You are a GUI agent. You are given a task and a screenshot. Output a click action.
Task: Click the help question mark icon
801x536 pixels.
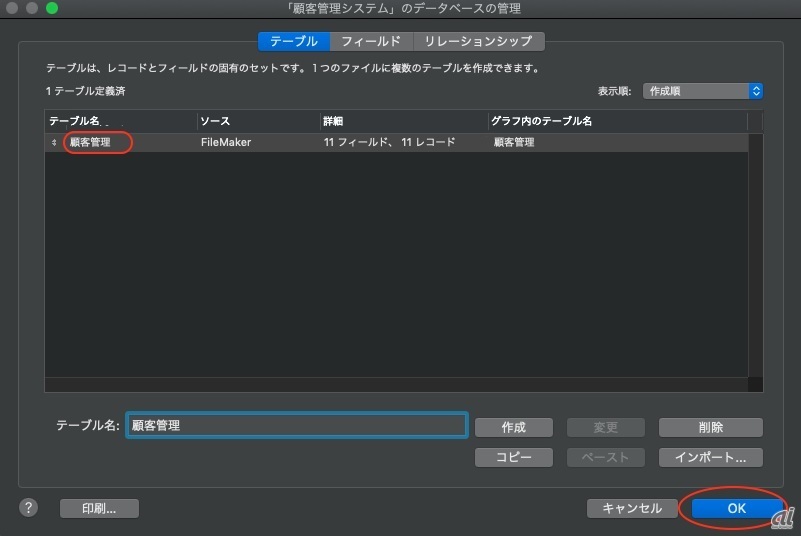click(x=27, y=508)
